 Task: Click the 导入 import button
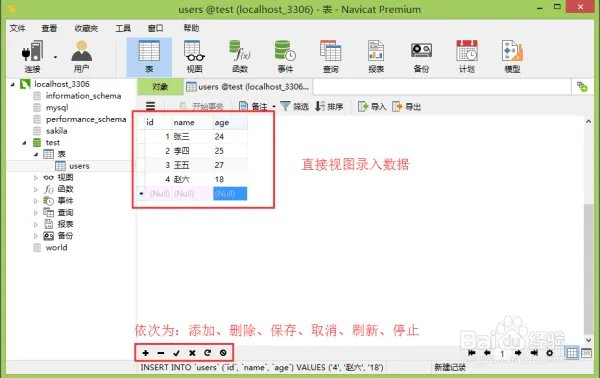(x=372, y=106)
